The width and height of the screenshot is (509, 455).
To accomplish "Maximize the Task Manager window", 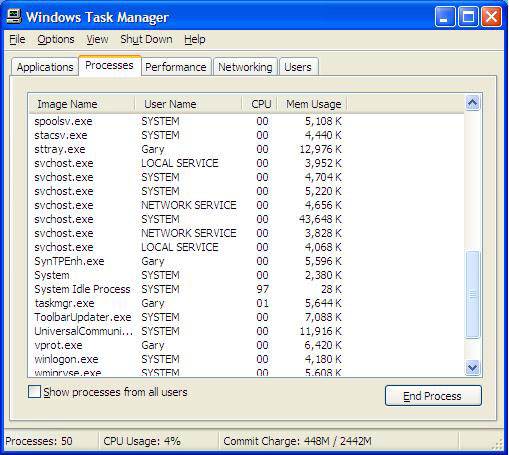I will point(468,16).
